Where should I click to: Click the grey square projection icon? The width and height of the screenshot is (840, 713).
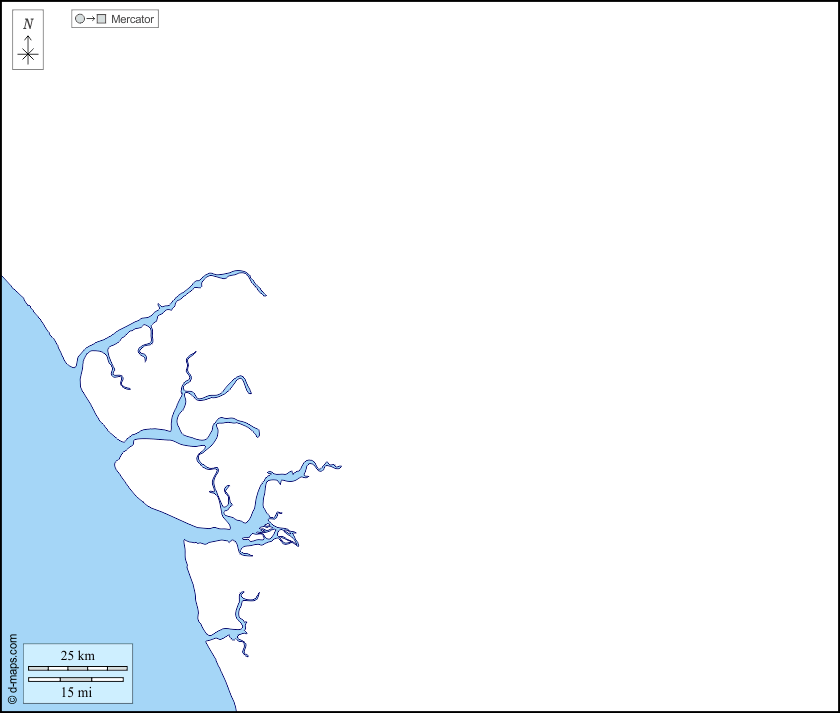101,19
